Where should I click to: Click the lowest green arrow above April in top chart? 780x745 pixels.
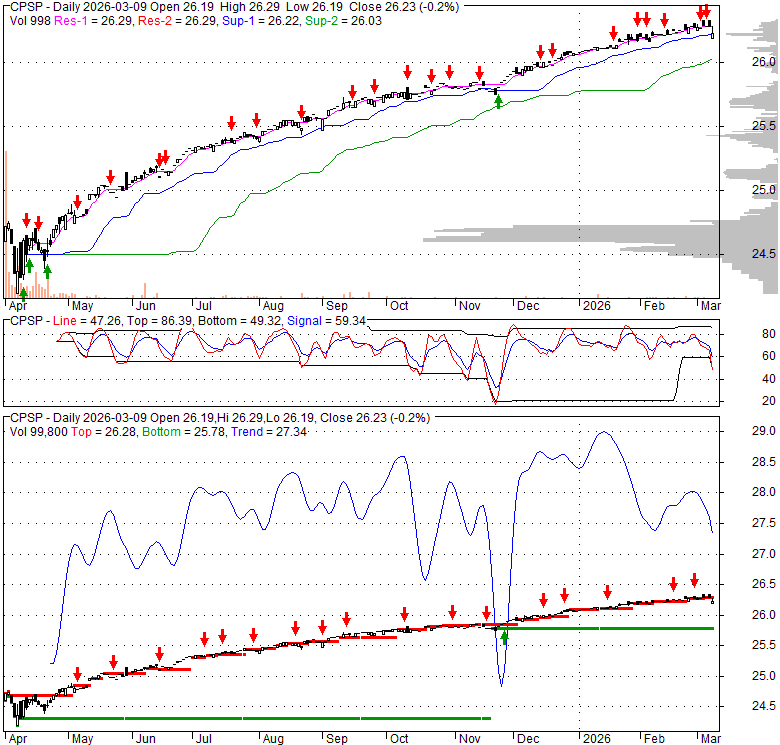pyautogui.click(x=24, y=294)
